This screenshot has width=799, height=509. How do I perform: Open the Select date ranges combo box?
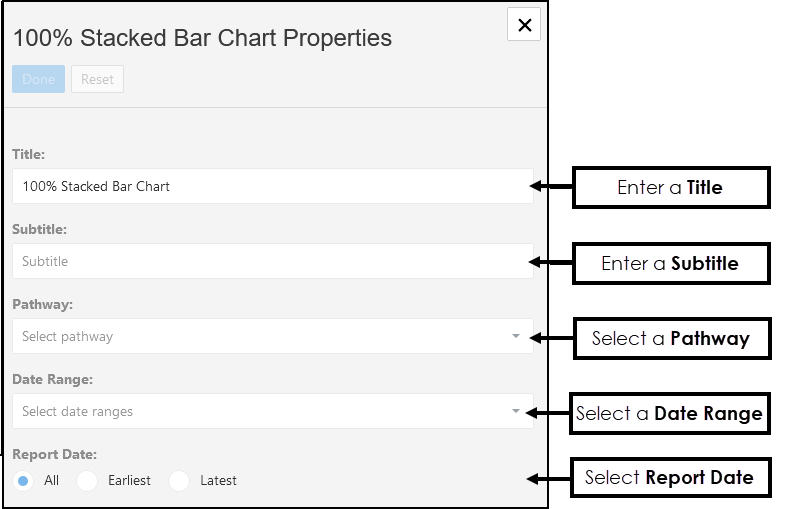pyautogui.click(x=260, y=411)
